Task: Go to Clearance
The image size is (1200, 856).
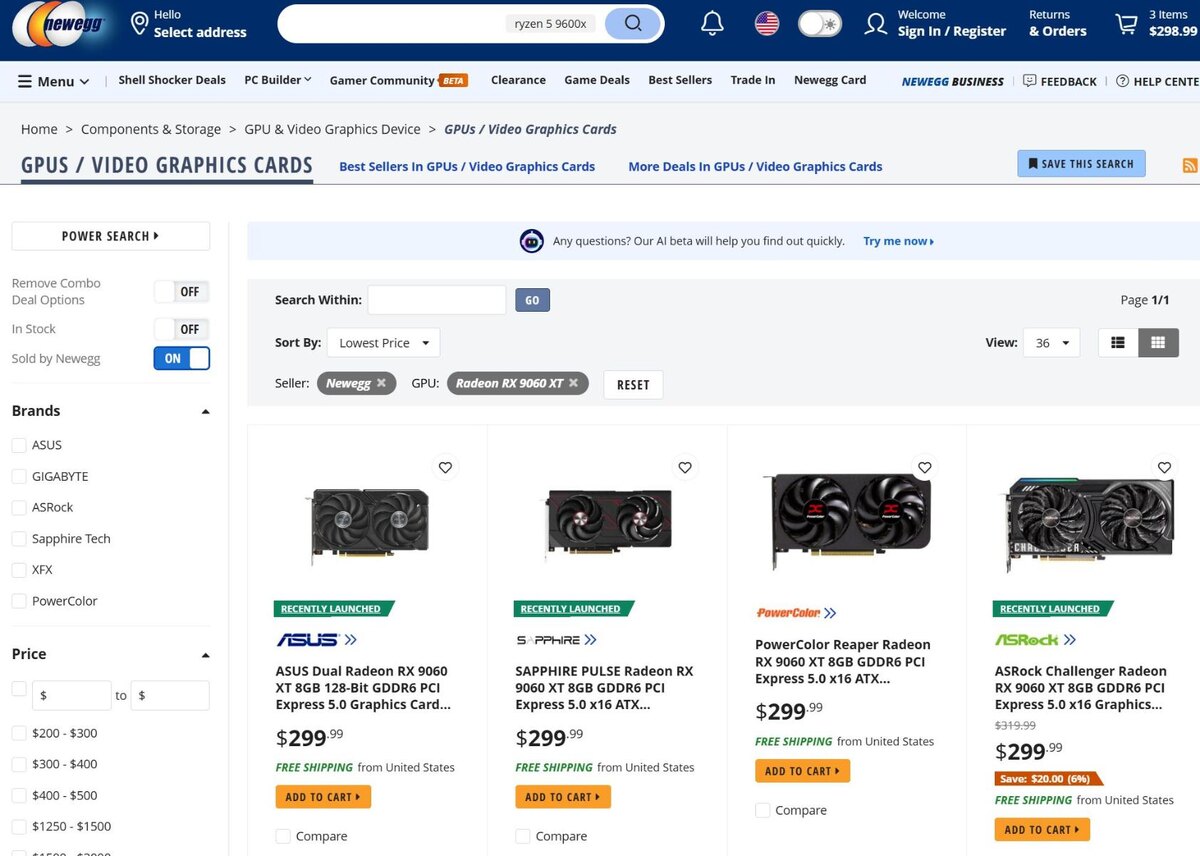Action: pos(518,80)
